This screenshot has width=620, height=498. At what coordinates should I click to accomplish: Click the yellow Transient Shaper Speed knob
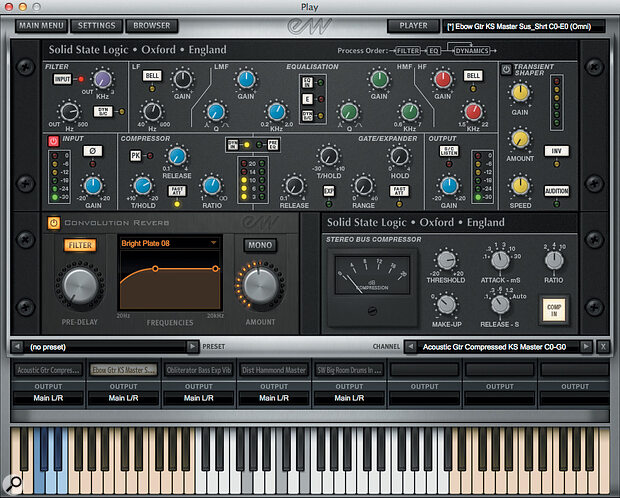520,186
